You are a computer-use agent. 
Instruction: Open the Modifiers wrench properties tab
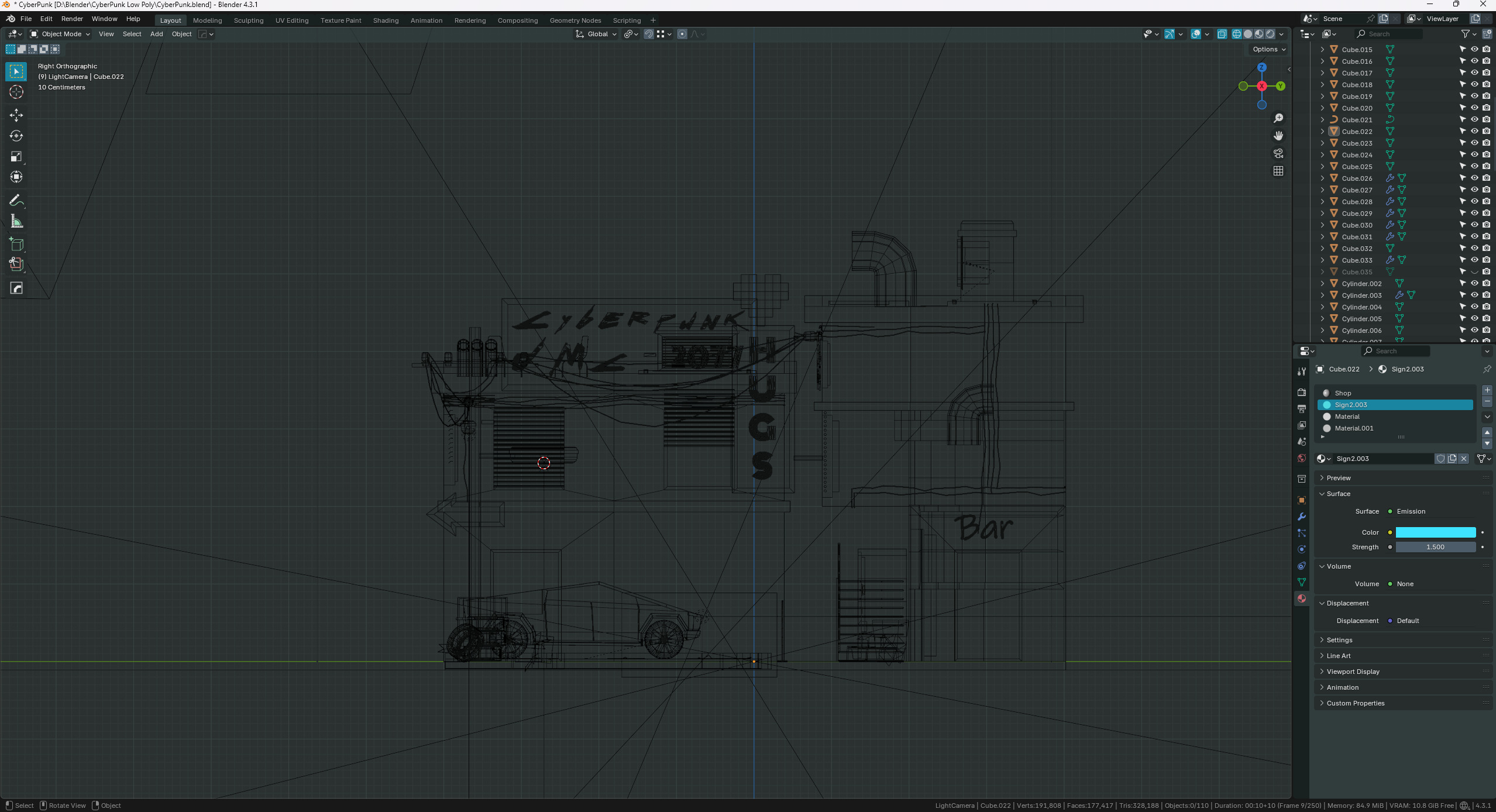click(x=1301, y=517)
